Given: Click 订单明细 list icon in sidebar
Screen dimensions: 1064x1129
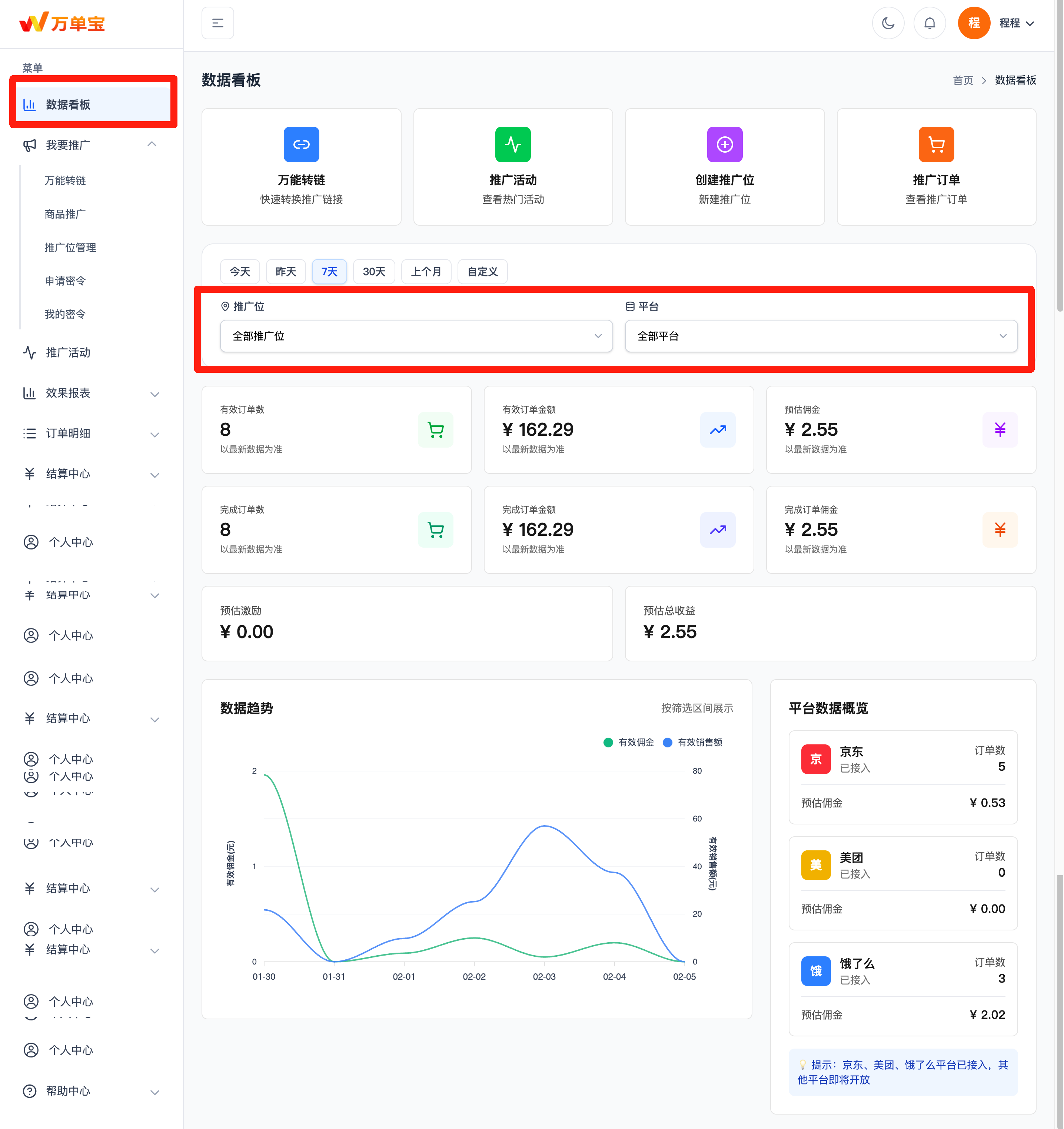Looking at the screenshot, I should [30, 433].
